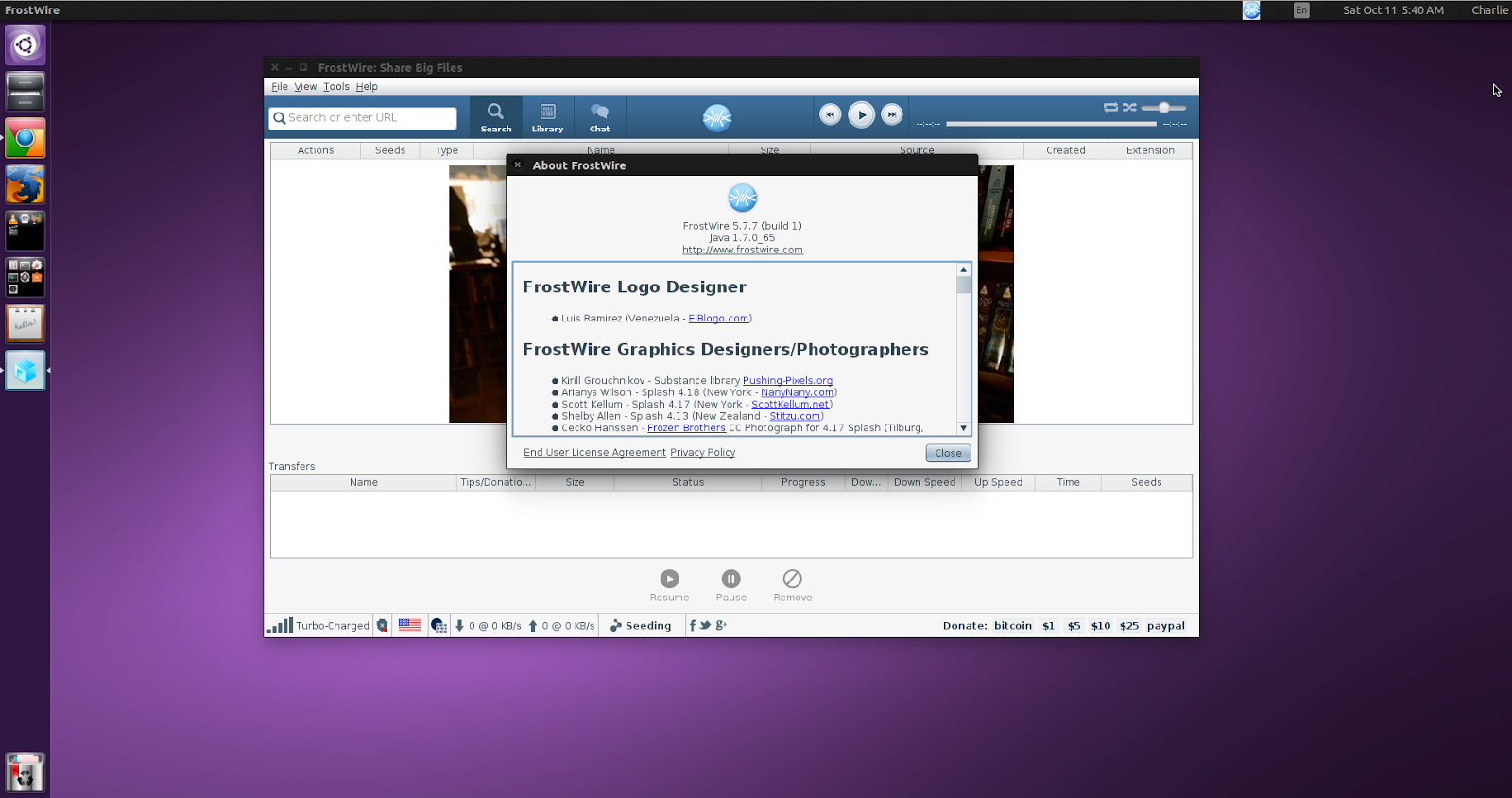Click the credits scrollbar up arrow

tap(963, 269)
